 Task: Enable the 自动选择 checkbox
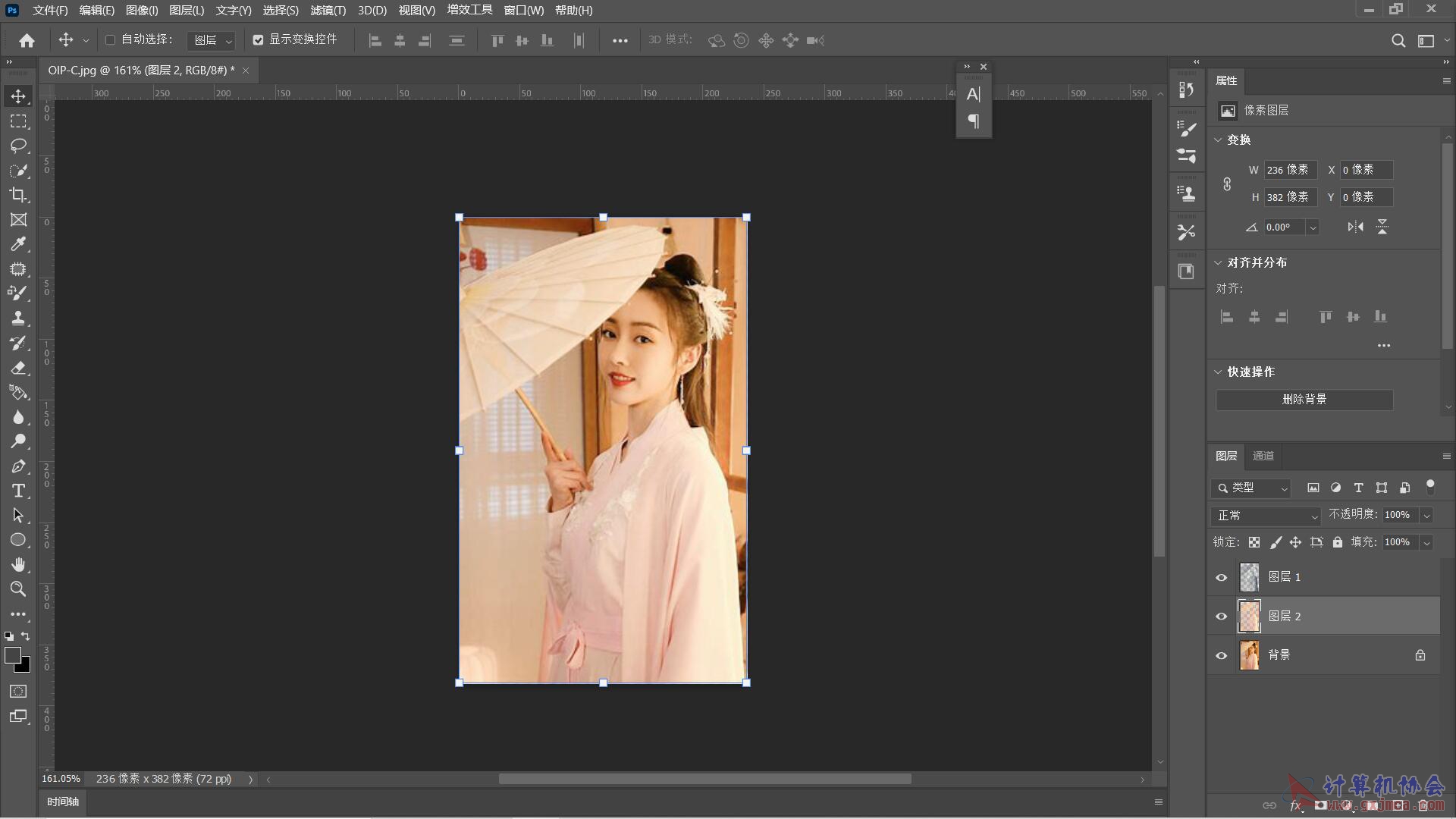coord(110,39)
